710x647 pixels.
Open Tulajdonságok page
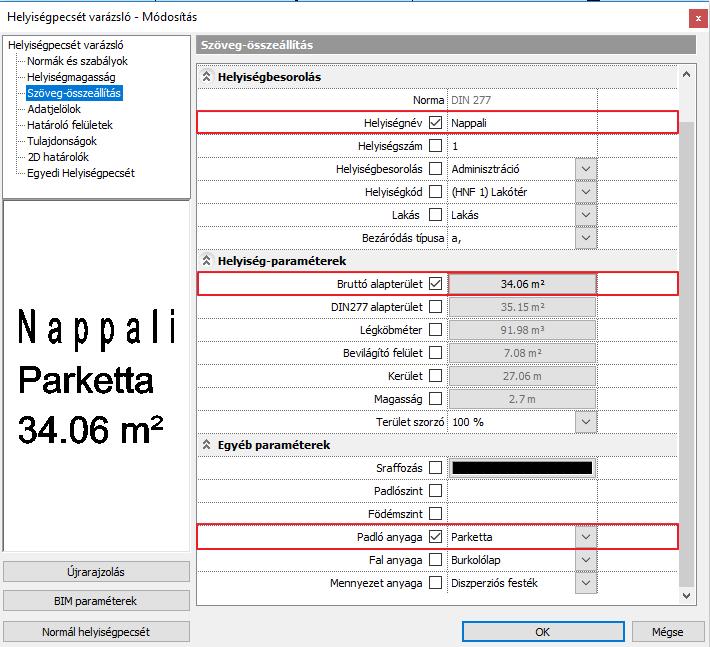(x=62, y=141)
